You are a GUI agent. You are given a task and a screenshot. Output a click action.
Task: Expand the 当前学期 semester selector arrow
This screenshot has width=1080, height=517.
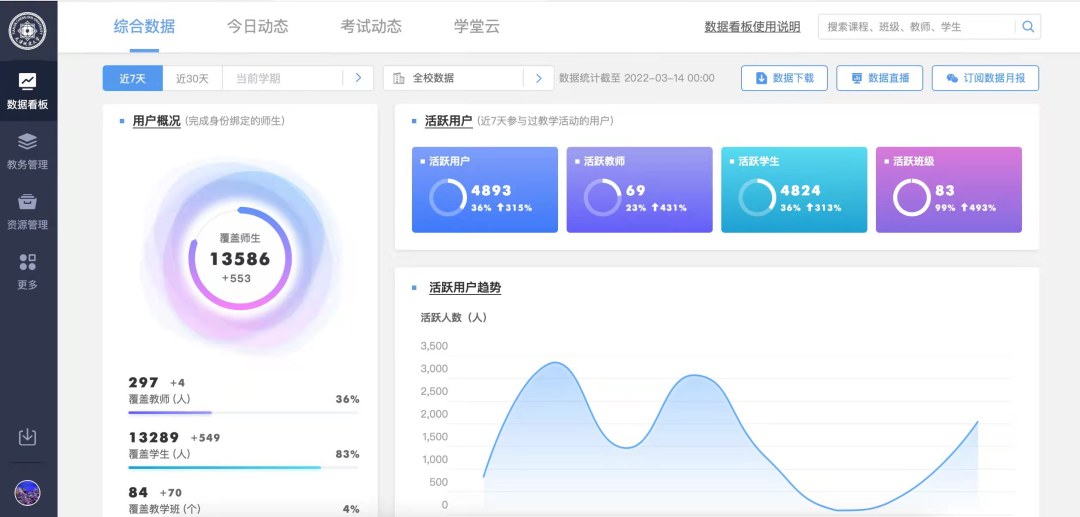click(x=358, y=78)
